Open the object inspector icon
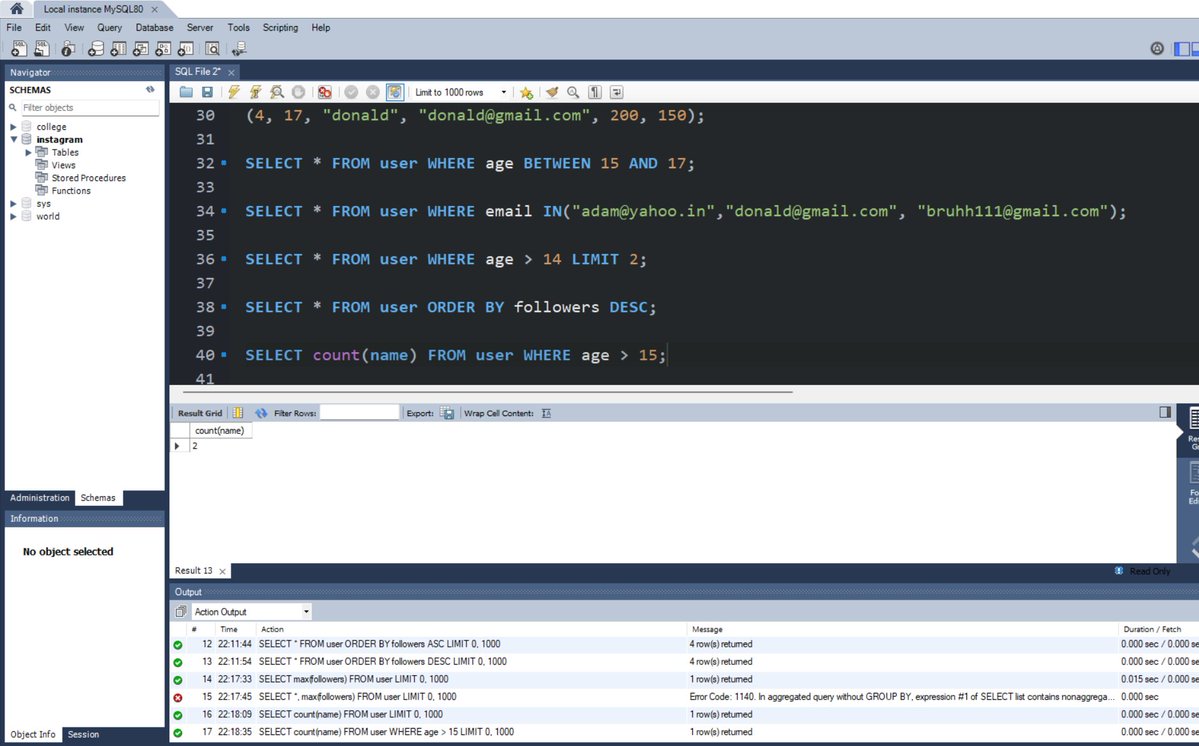Image resolution: width=1199 pixels, height=746 pixels. (68, 49)
